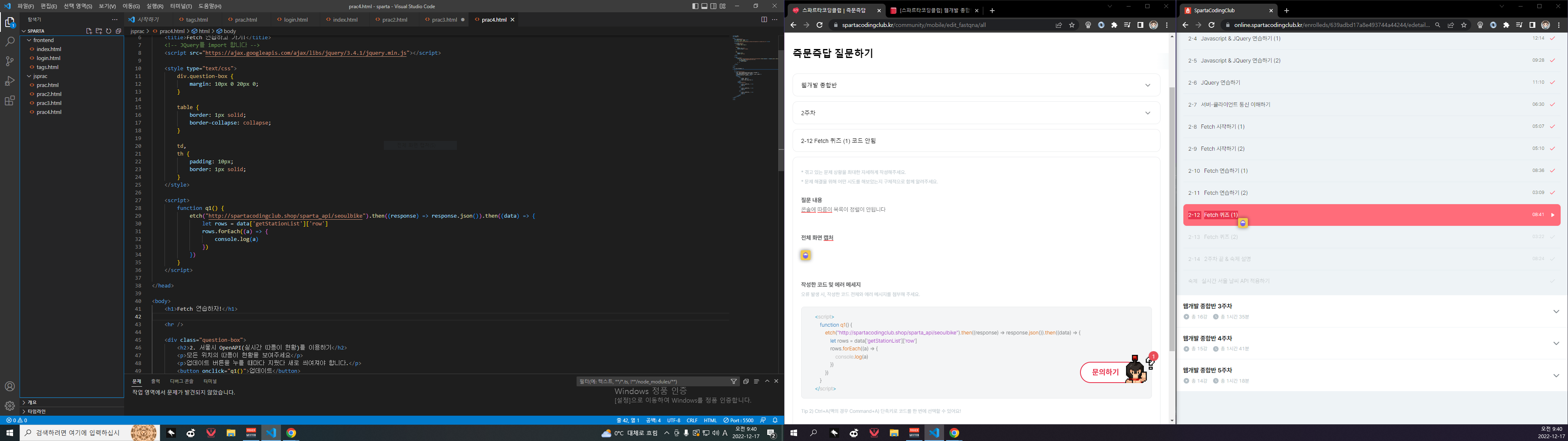Show errors and warnings count in the status bar
1568x441 pixels.
pyautogui.click(x=16, y=420)
